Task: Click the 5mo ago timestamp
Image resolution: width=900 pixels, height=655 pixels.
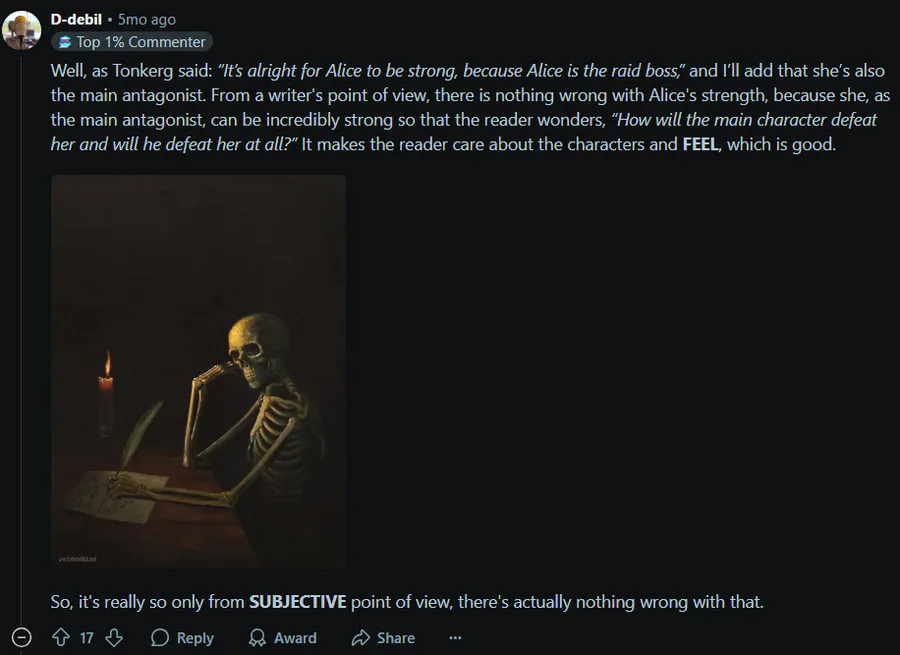Action: click(x=147, y=19)
